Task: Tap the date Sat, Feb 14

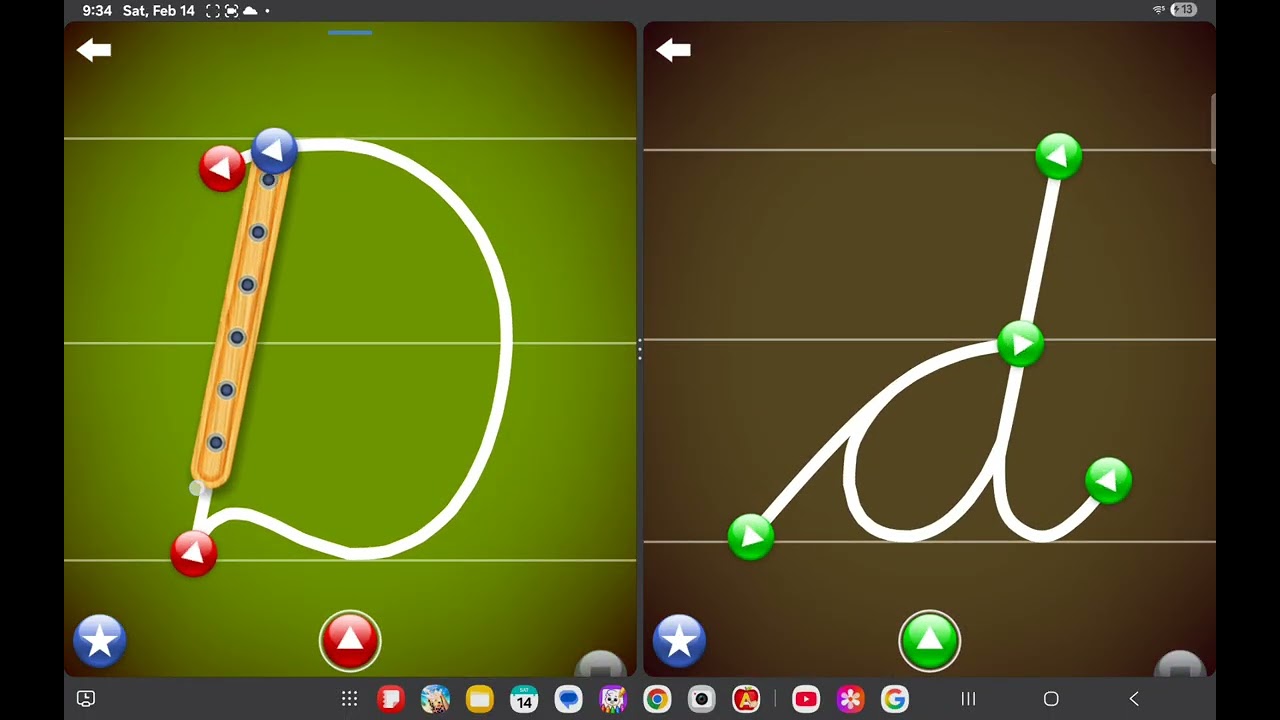Action: coord(159,11)
